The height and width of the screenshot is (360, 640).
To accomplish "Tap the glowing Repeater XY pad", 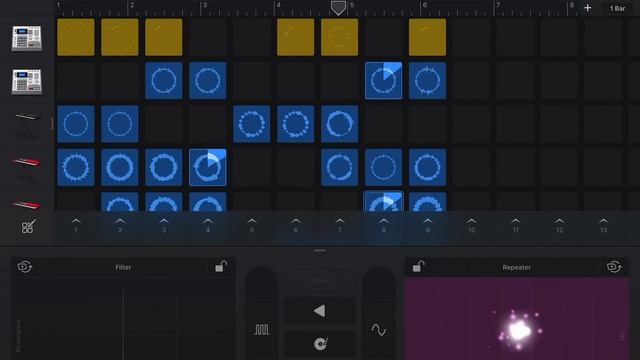I will (x=517, y=319).
